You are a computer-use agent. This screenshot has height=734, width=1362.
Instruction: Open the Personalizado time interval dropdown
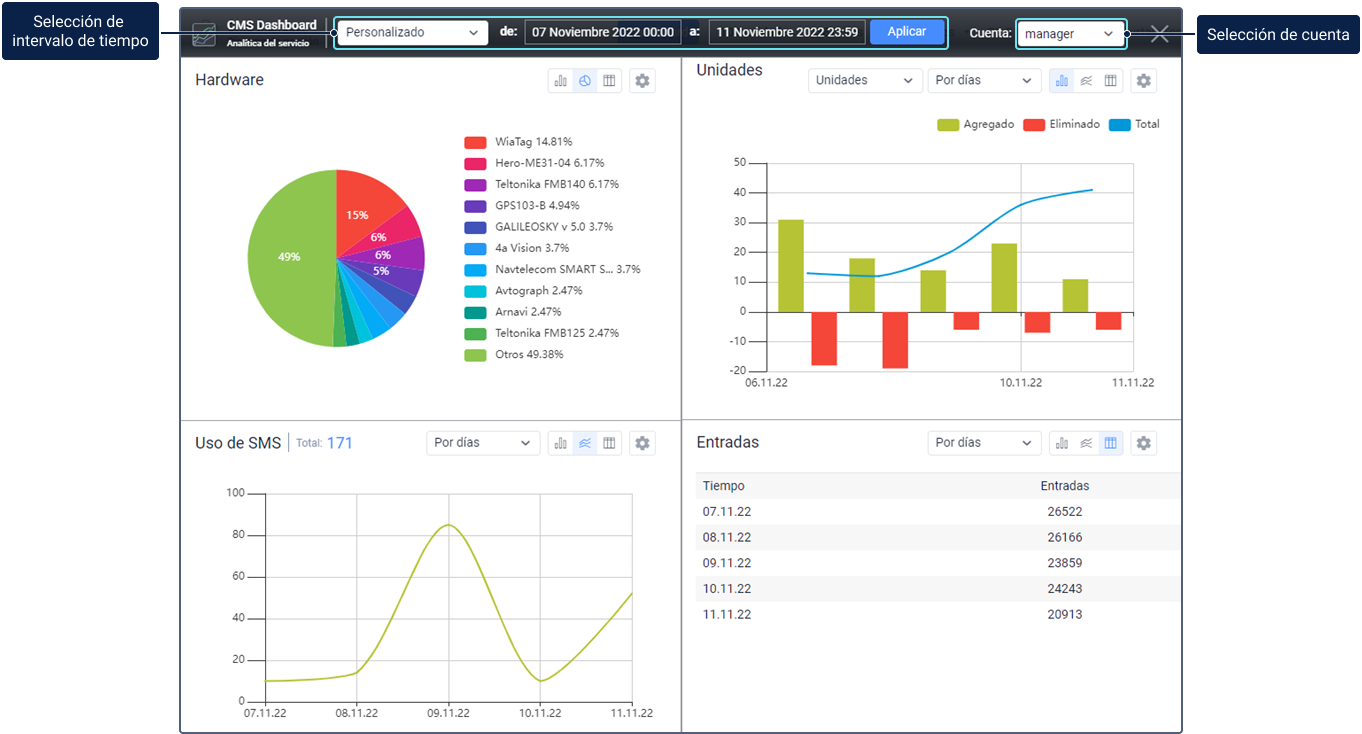point(411,32)
